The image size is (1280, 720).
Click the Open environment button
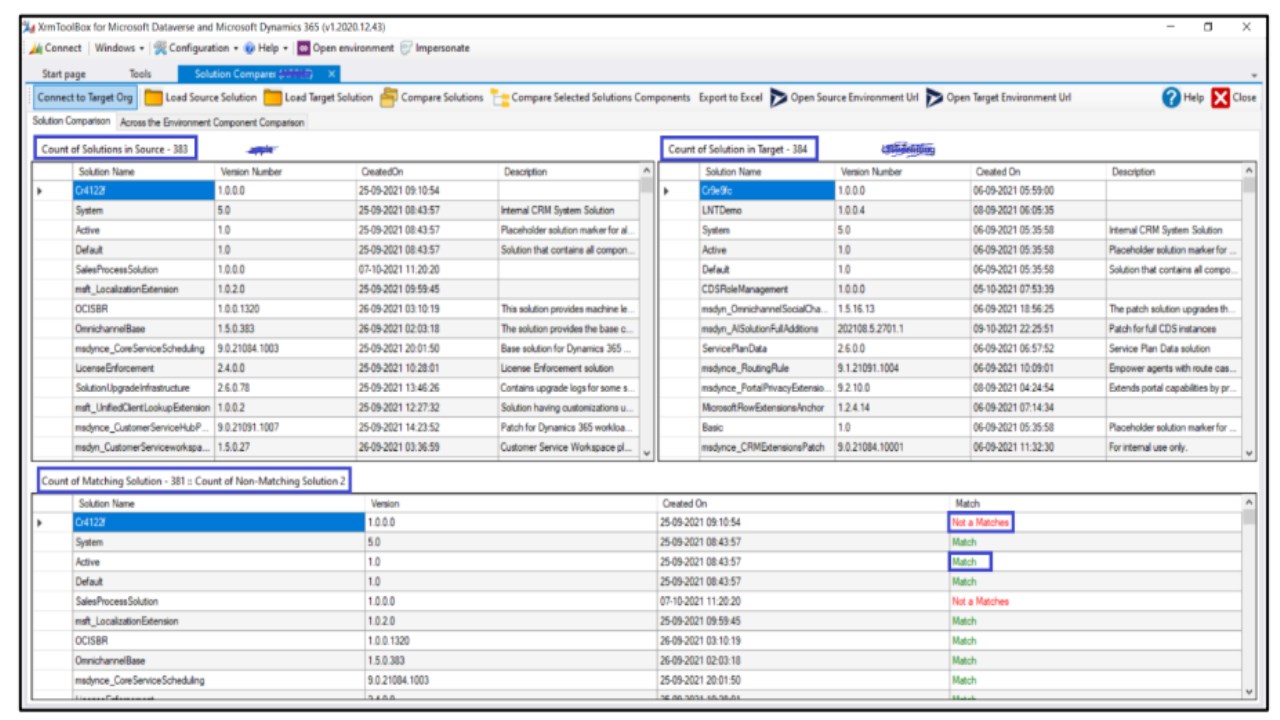coord(345,48)
